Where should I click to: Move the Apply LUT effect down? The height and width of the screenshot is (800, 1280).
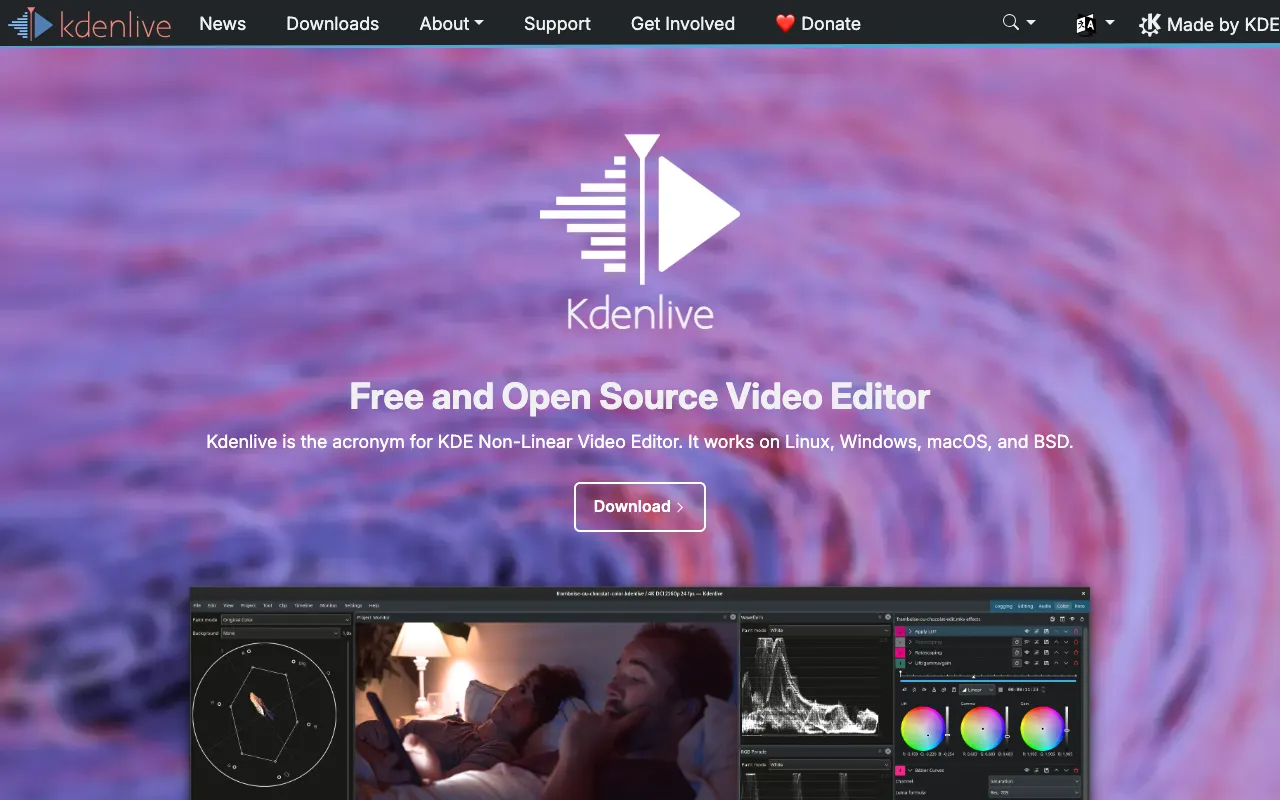(x=1066, y=631)
